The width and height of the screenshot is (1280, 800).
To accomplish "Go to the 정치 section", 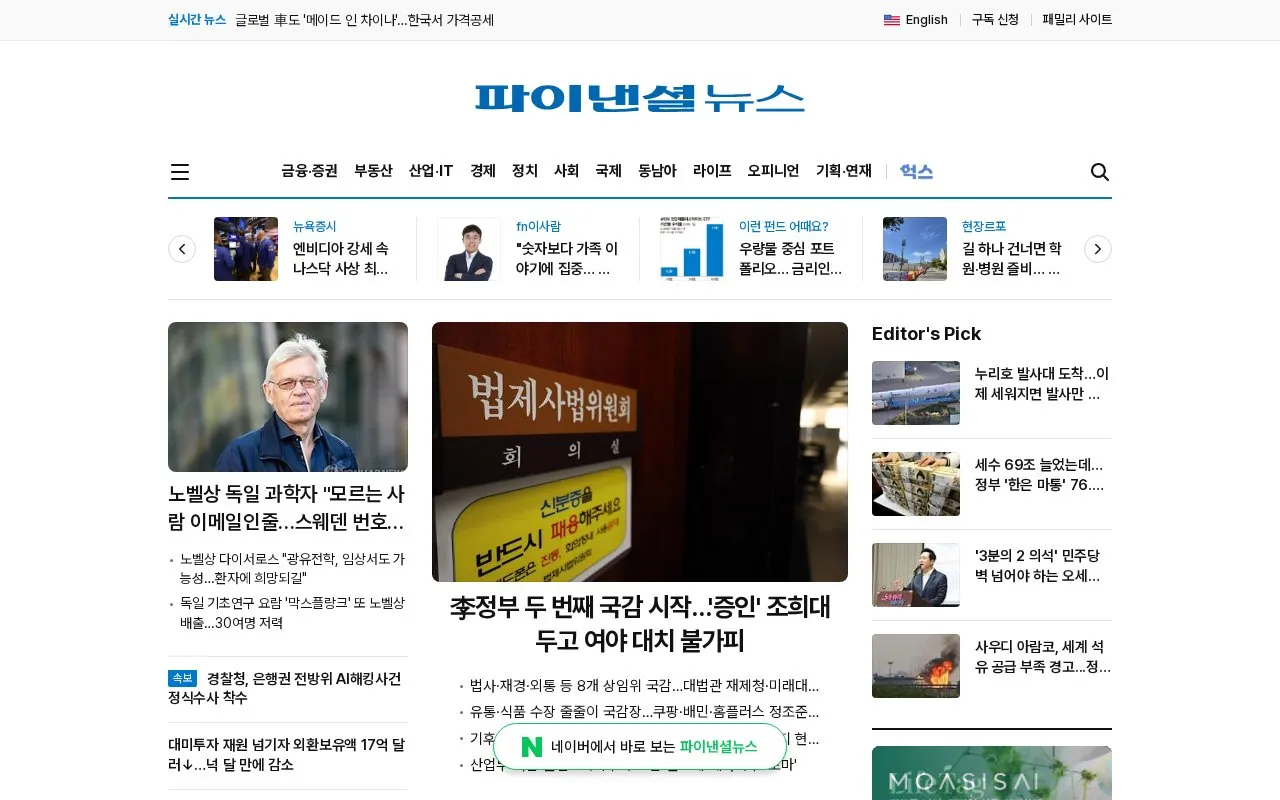I will click(525, 171).
